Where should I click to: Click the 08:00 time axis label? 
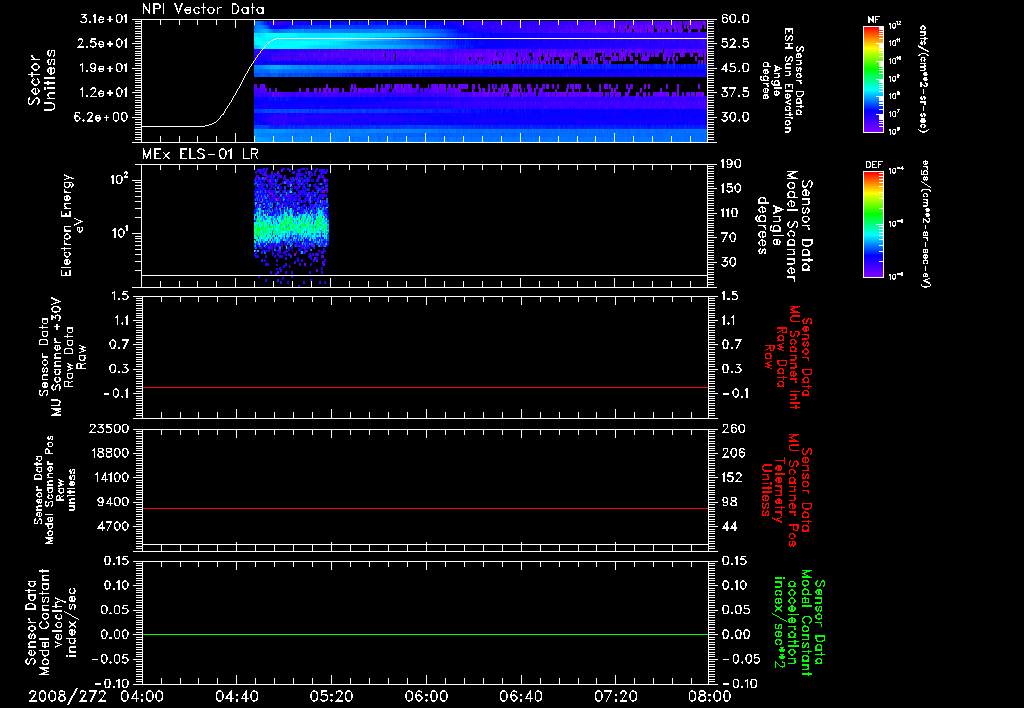coord(711,696)
